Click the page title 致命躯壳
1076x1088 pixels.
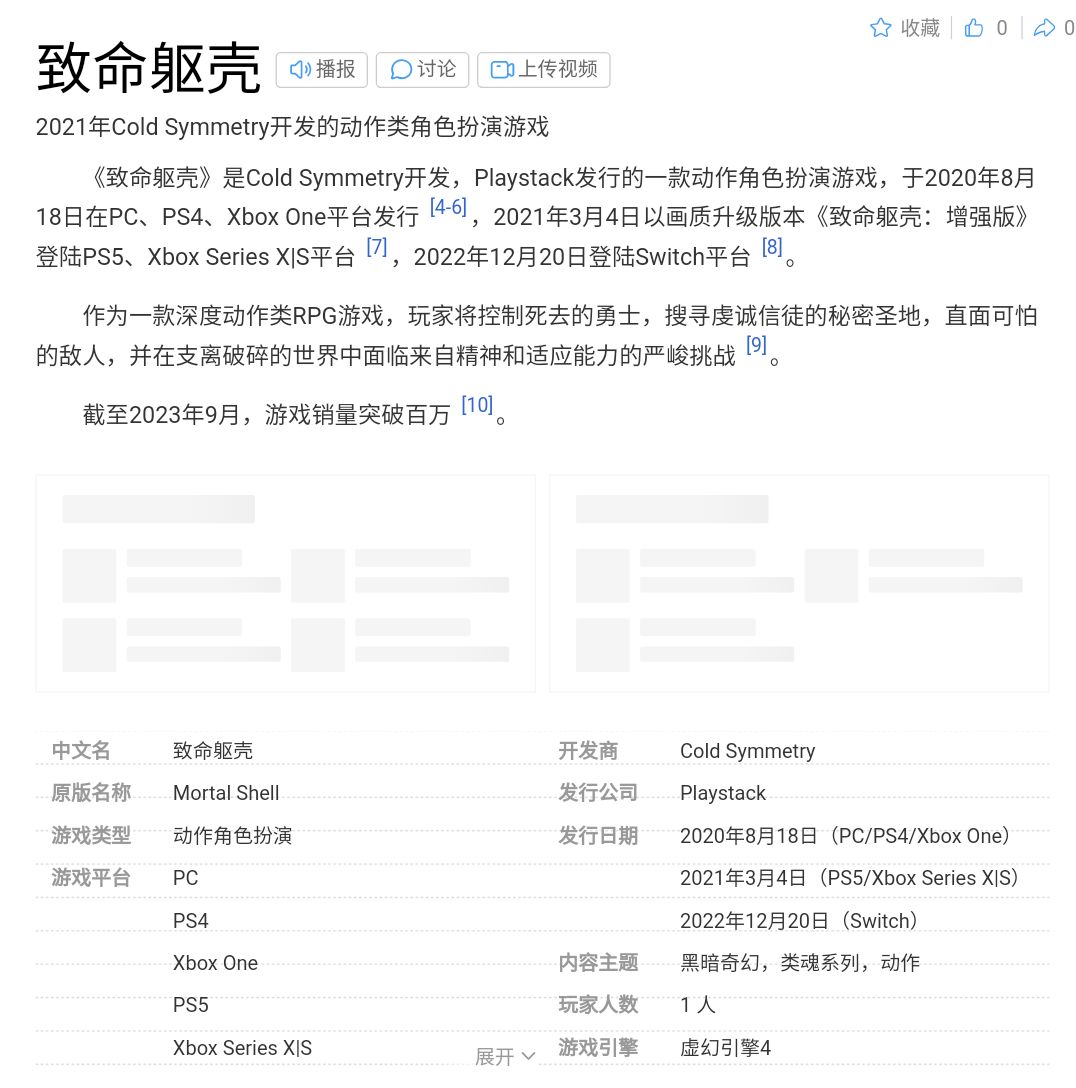148,68
